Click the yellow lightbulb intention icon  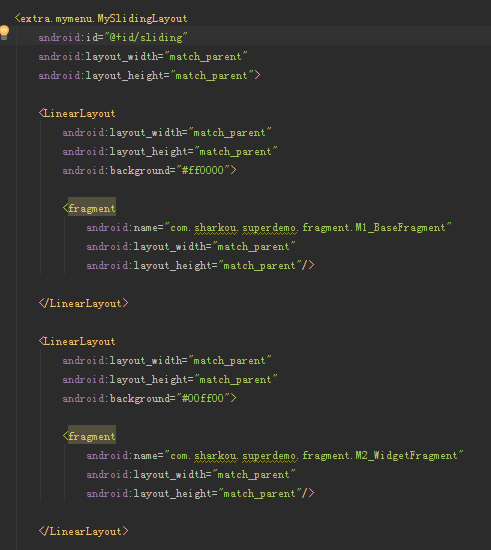(4, 33)
